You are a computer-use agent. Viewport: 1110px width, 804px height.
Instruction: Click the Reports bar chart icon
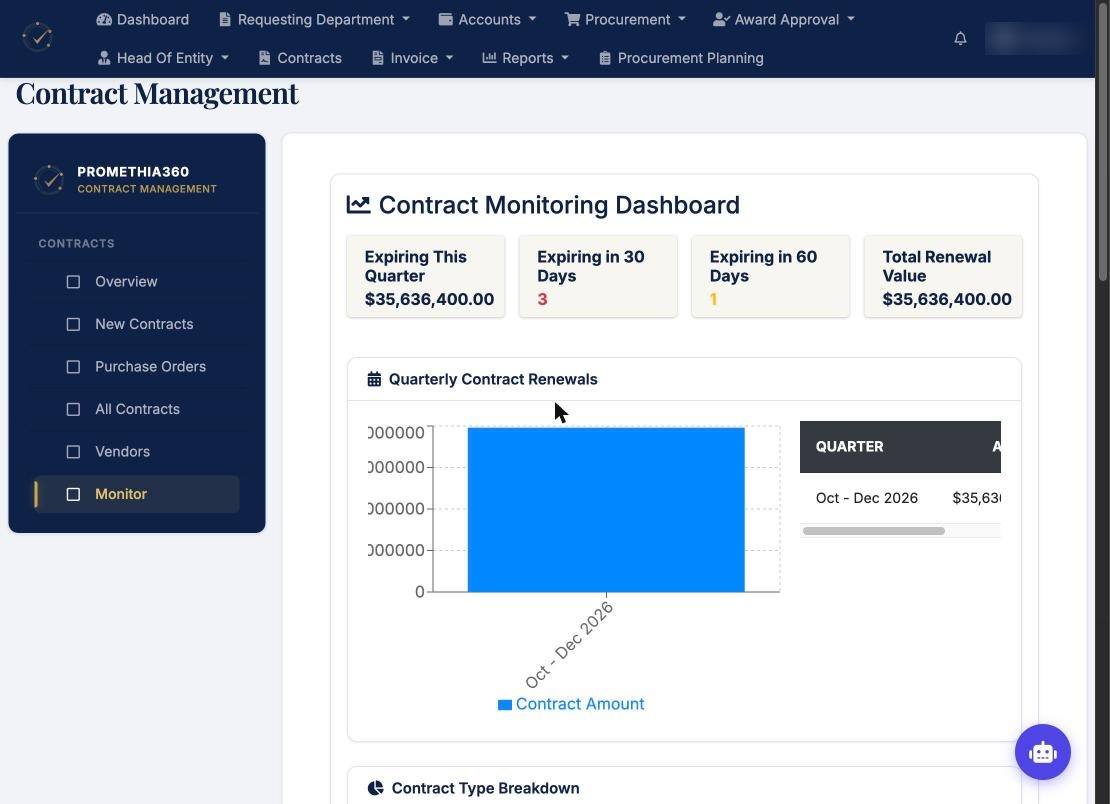pyautogui.click(x=489, y=57)
